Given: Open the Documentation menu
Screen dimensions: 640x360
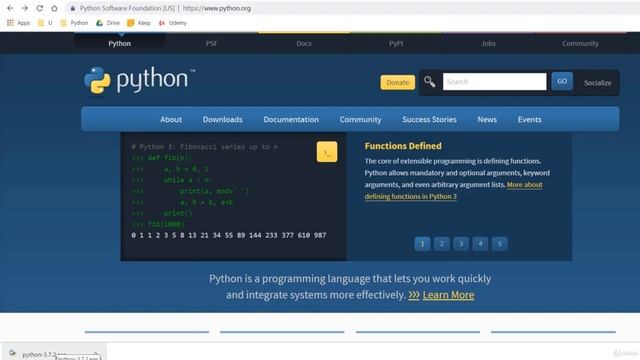Looking at the screenshot, I should [x=291, y=120].
